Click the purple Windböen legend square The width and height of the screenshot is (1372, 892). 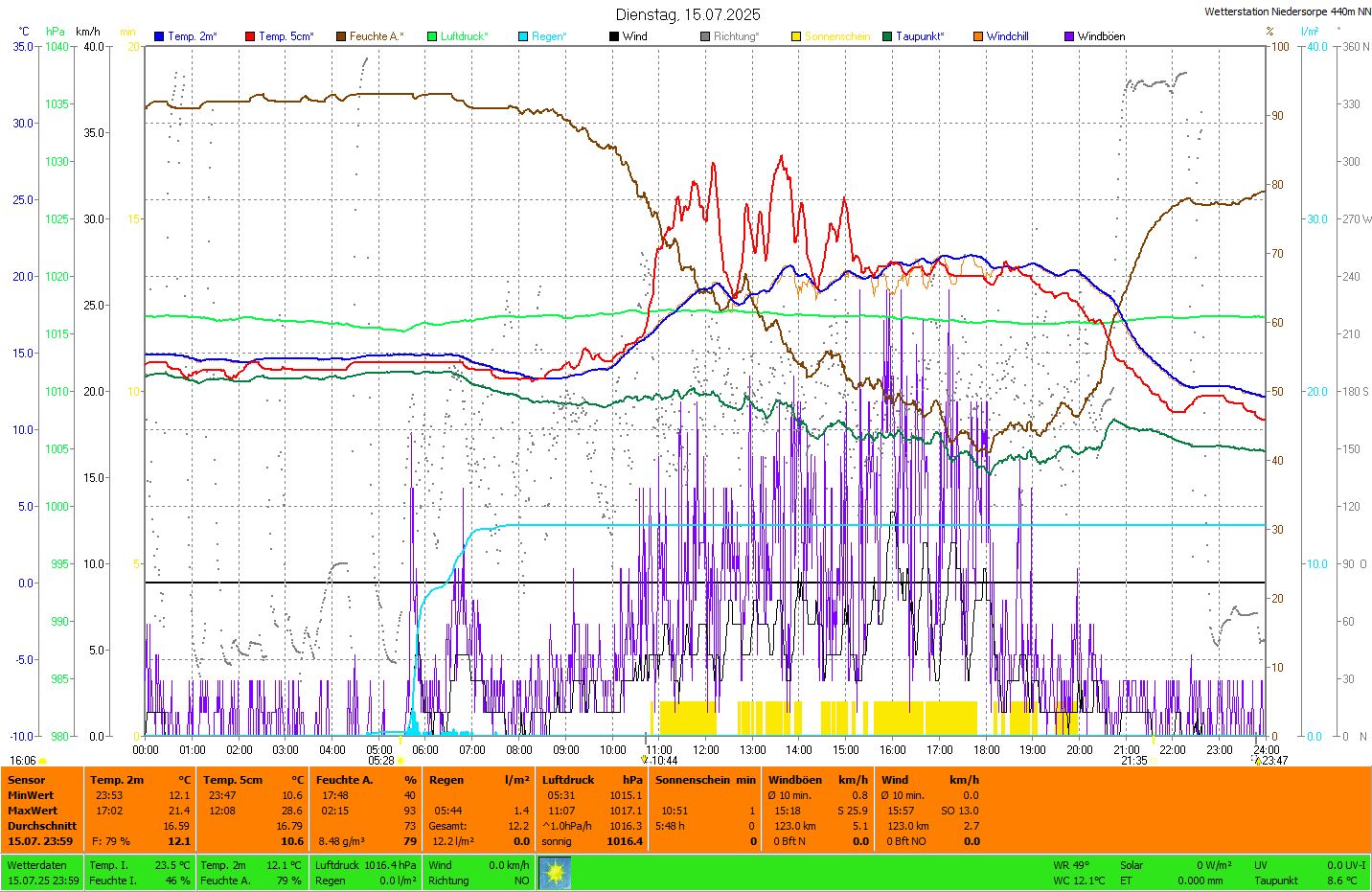(1069, 36)
